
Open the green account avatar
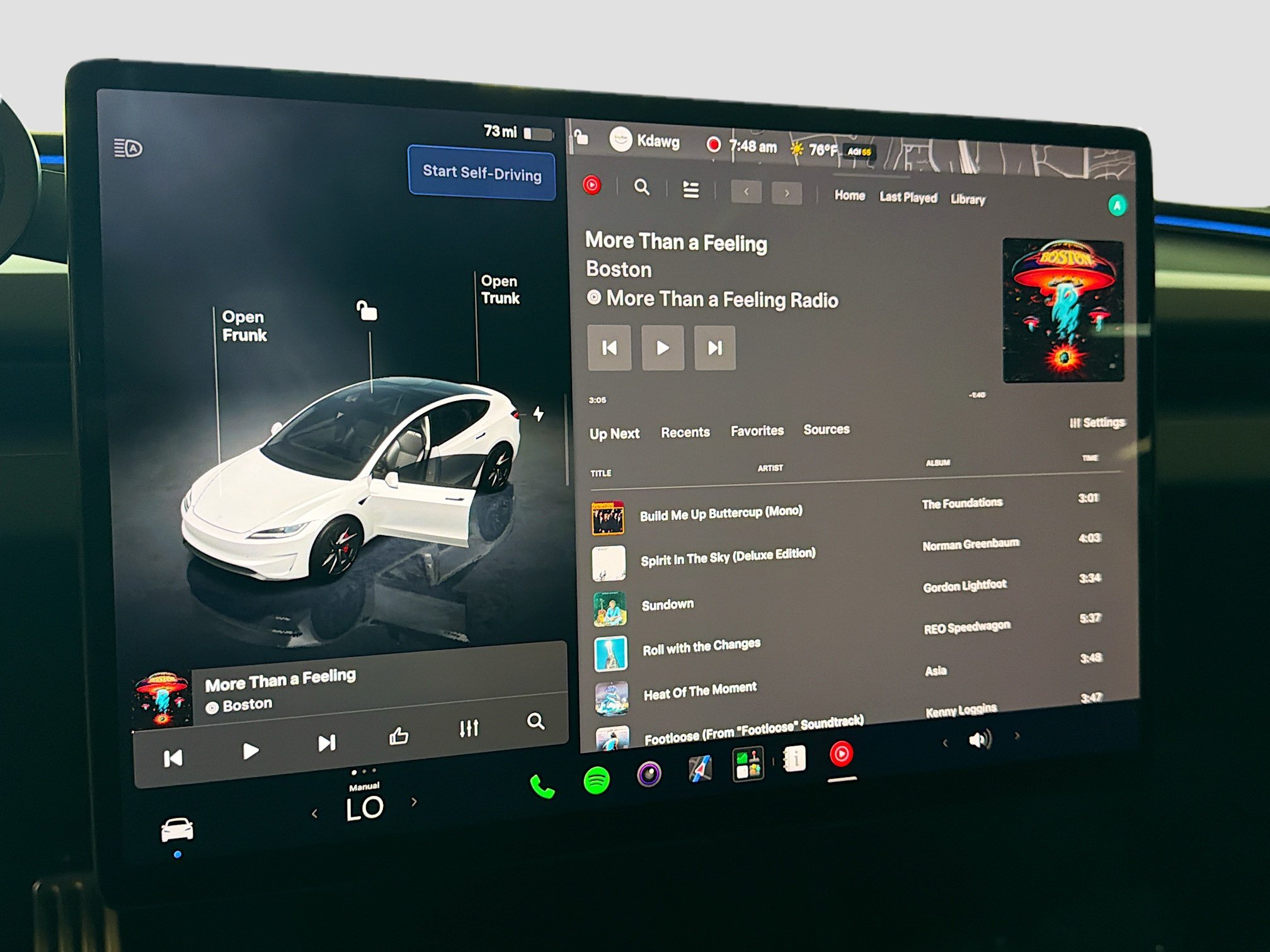pyautogui.click(x=1117, y=205)
